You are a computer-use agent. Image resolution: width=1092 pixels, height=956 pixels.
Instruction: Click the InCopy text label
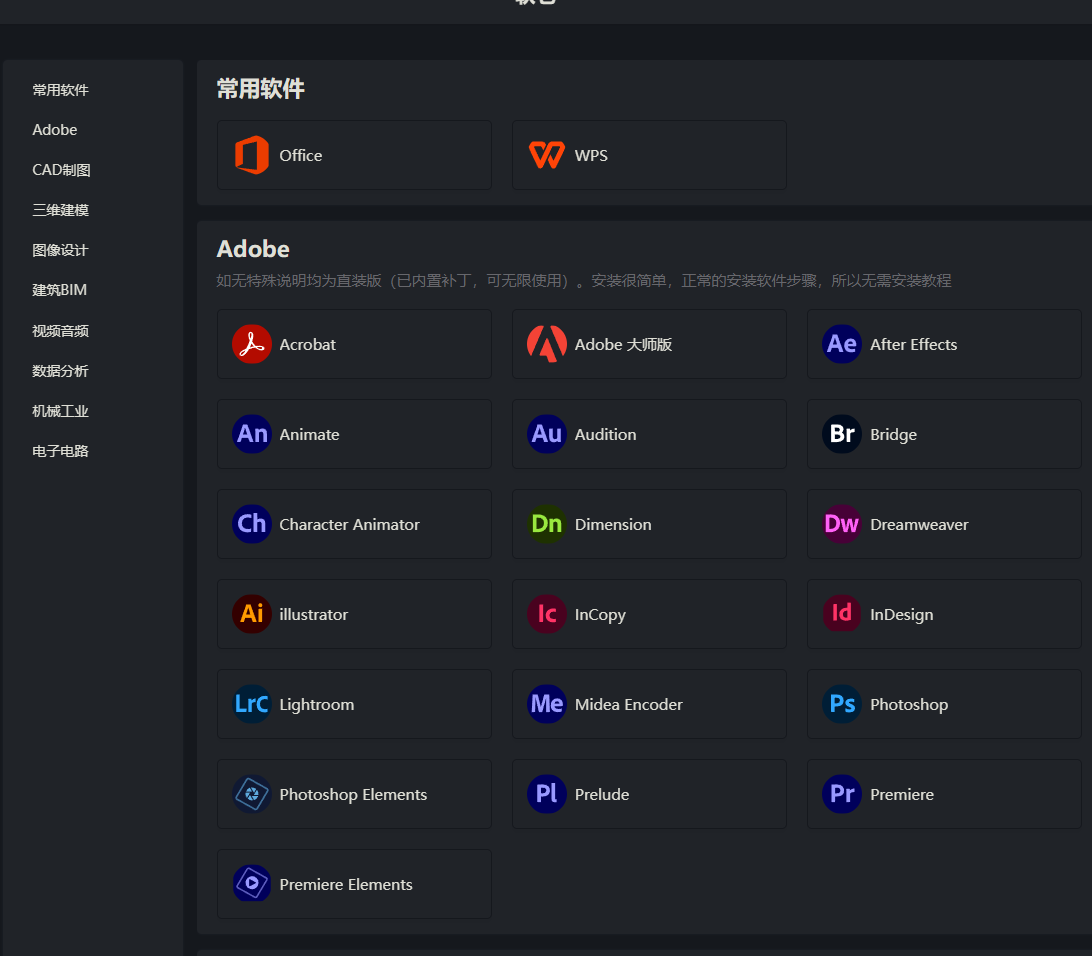(600, 615)
